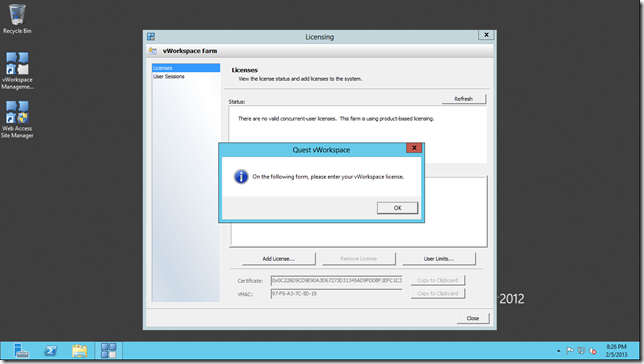Copy the VMAC to clipboard

click(438, 293)
